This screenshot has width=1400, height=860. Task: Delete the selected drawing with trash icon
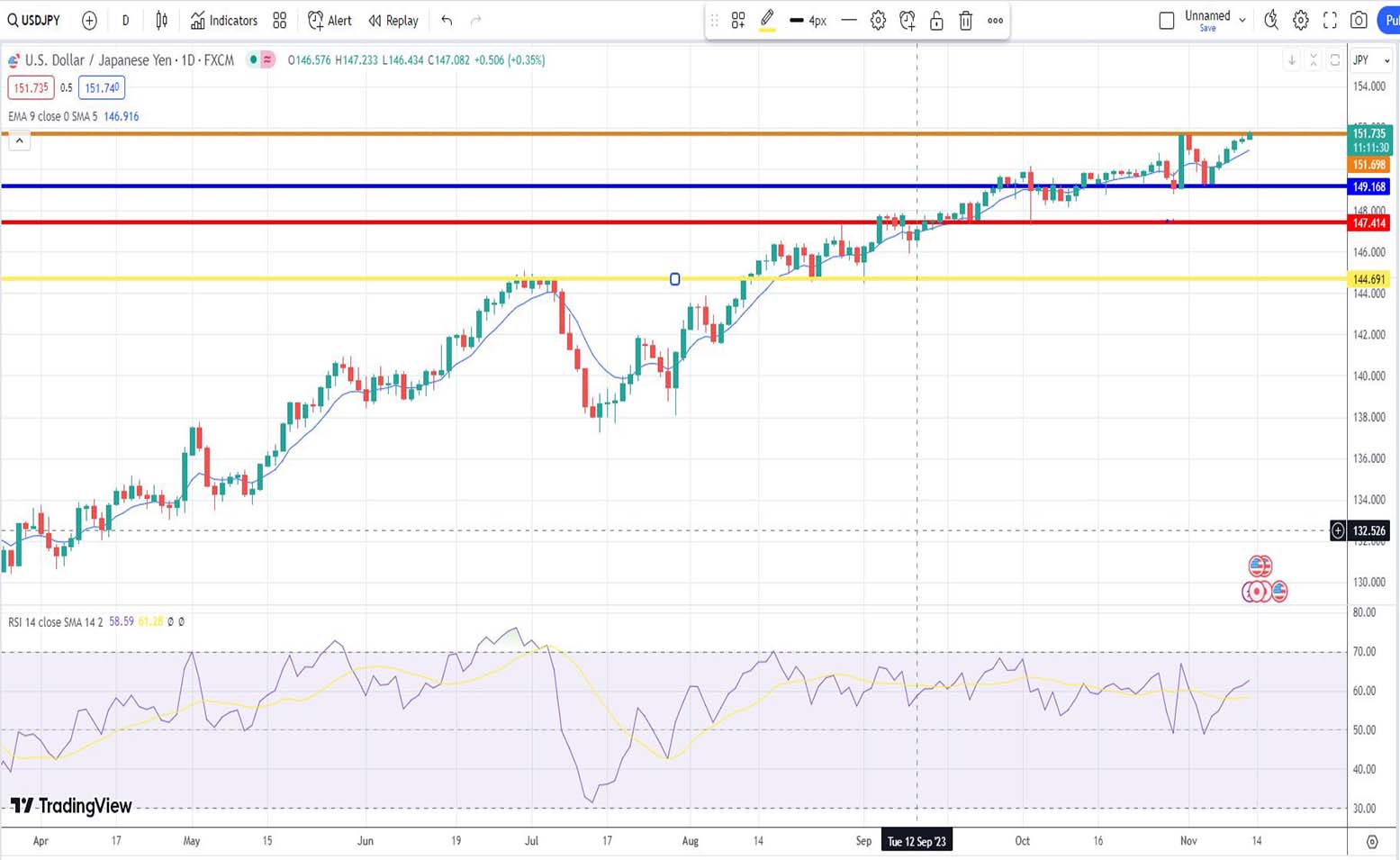965,21
